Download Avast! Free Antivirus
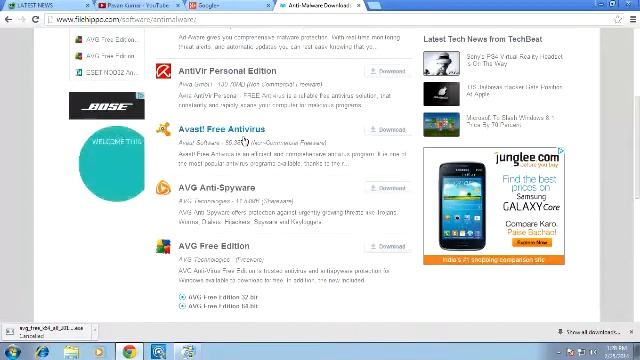 (388, 130)
